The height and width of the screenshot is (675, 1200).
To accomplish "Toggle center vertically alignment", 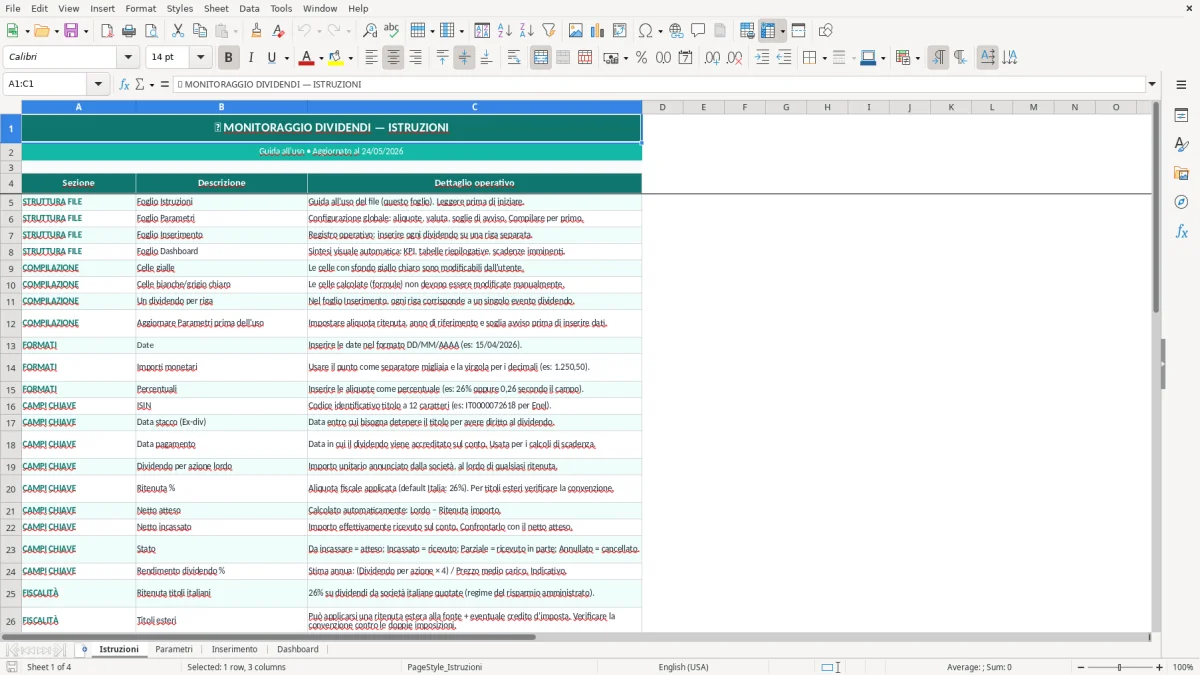I will pos(464,58).
